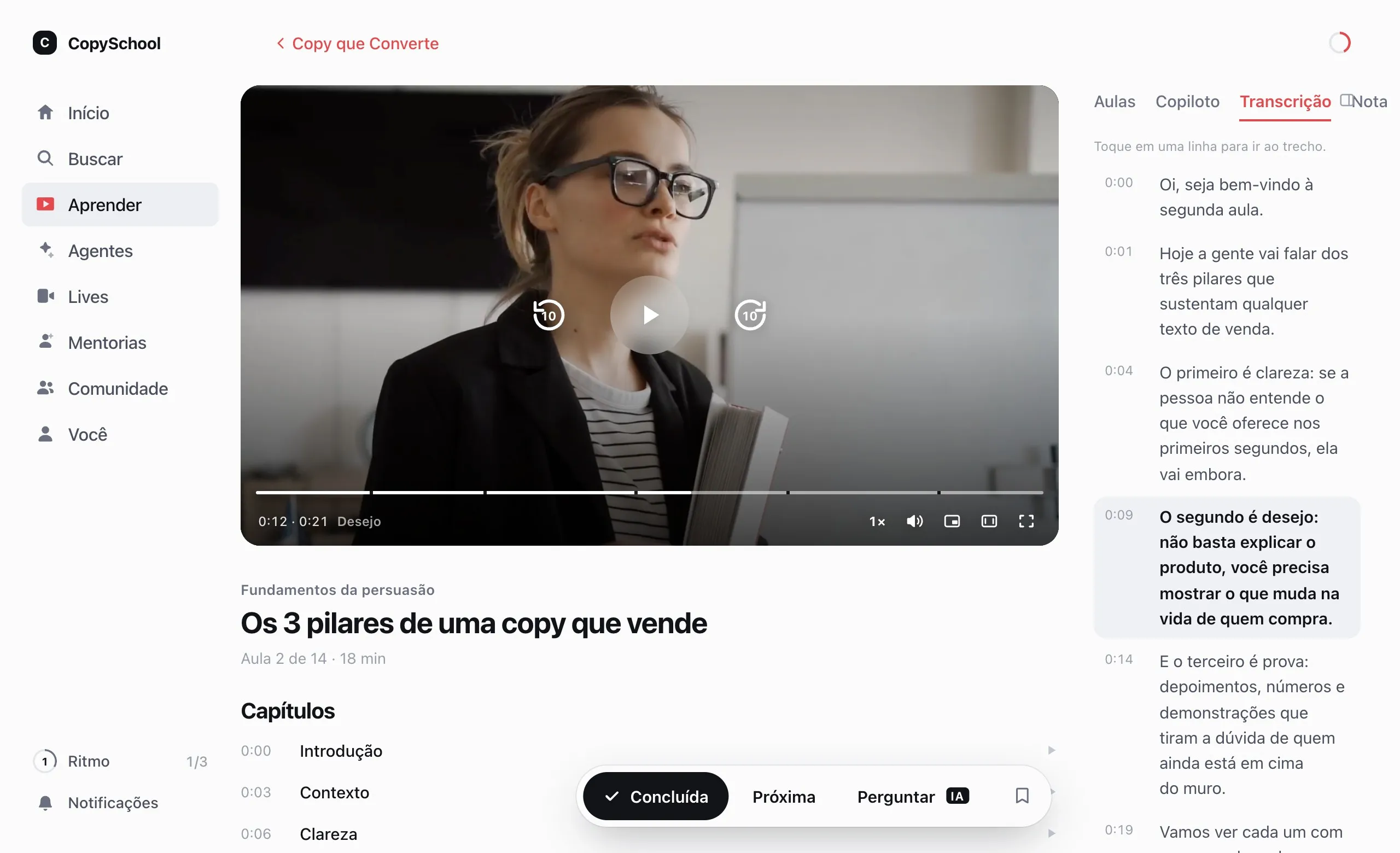Switch to the Aulas tab
Image resolution: width=1400 pixels, height=853 pixels.
pyautogui.click(x=1114, y=101)
